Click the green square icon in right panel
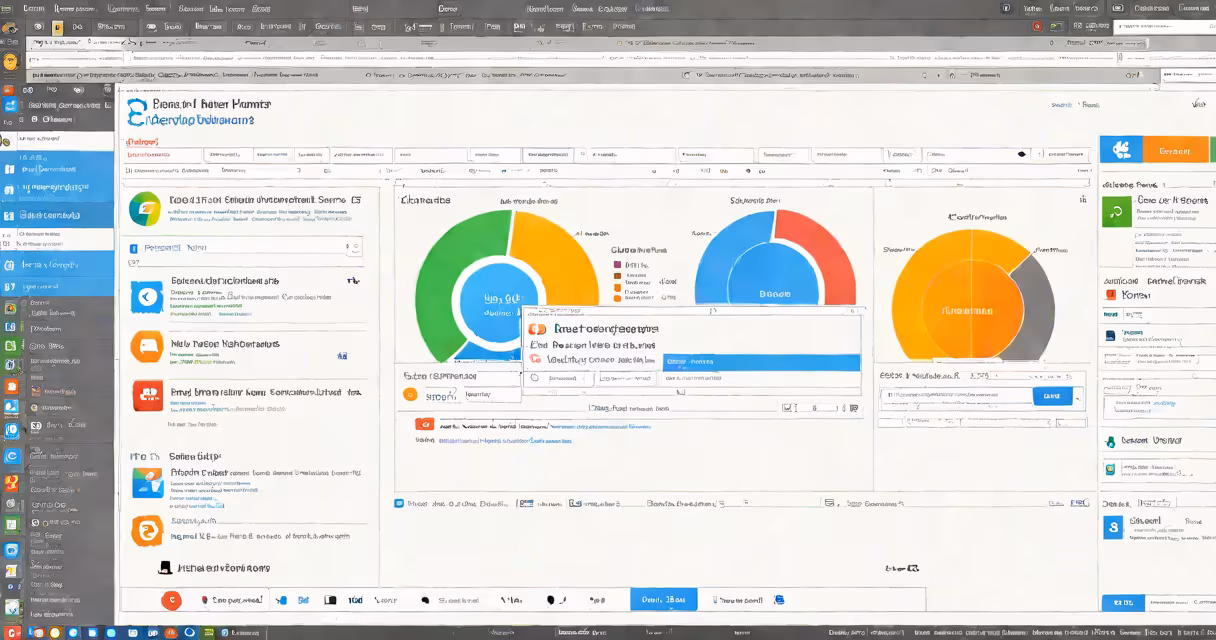Viewport: 1216px width, 640px height. coord(1116,211)
